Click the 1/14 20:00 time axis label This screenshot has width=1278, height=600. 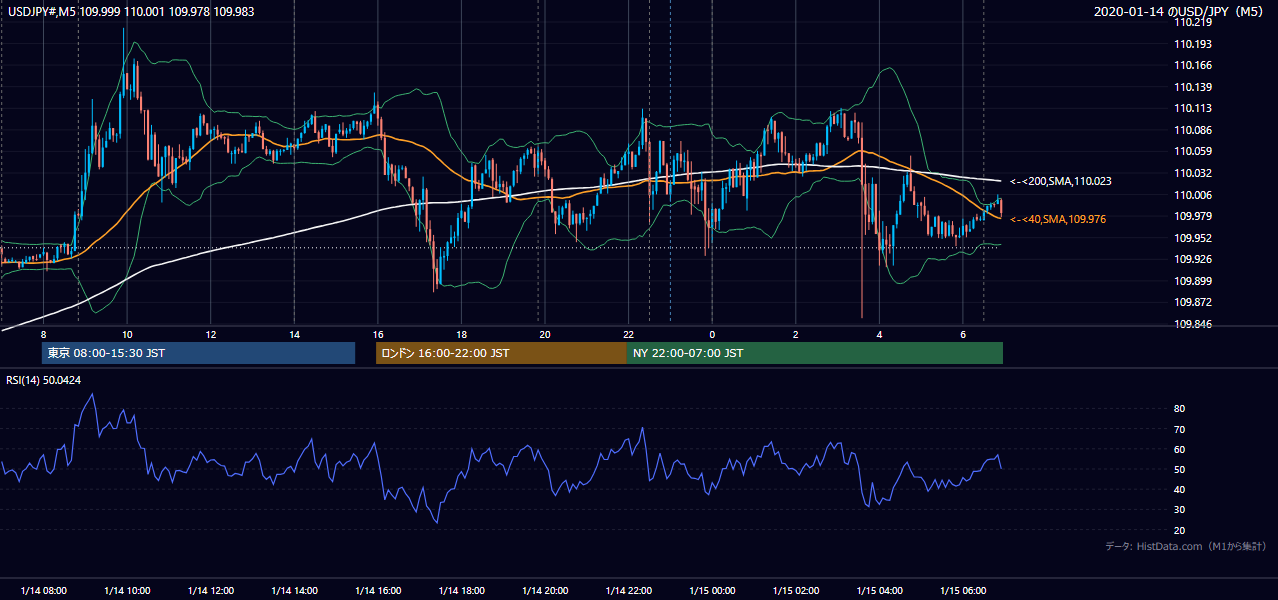click(x=546, y=590)
